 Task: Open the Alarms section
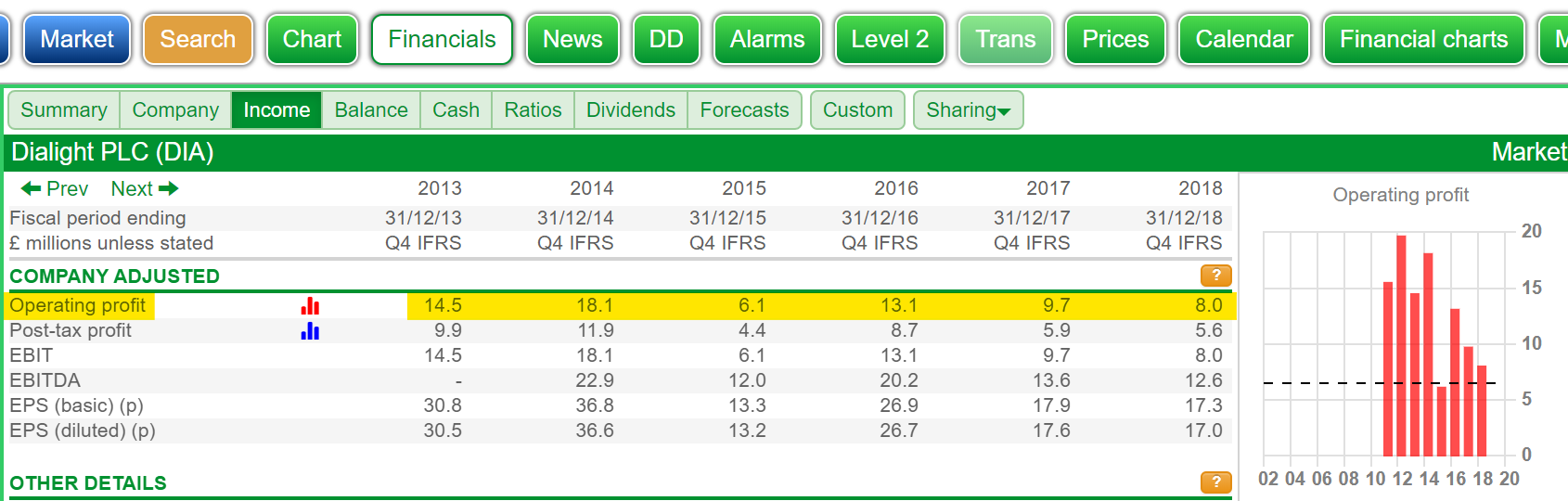point(767,39)
